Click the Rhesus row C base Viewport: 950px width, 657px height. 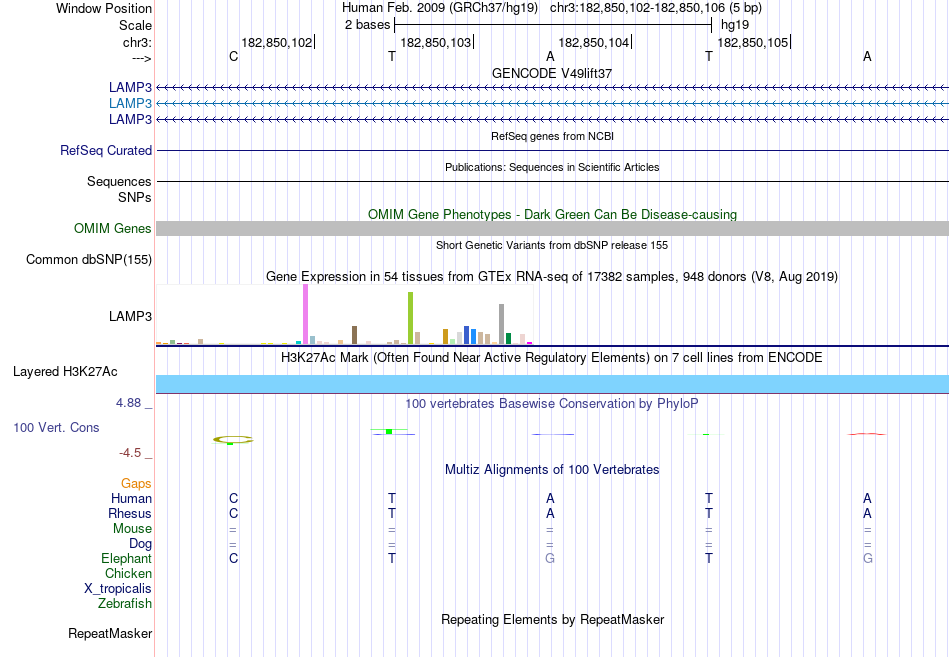click(x=233, y=514)
